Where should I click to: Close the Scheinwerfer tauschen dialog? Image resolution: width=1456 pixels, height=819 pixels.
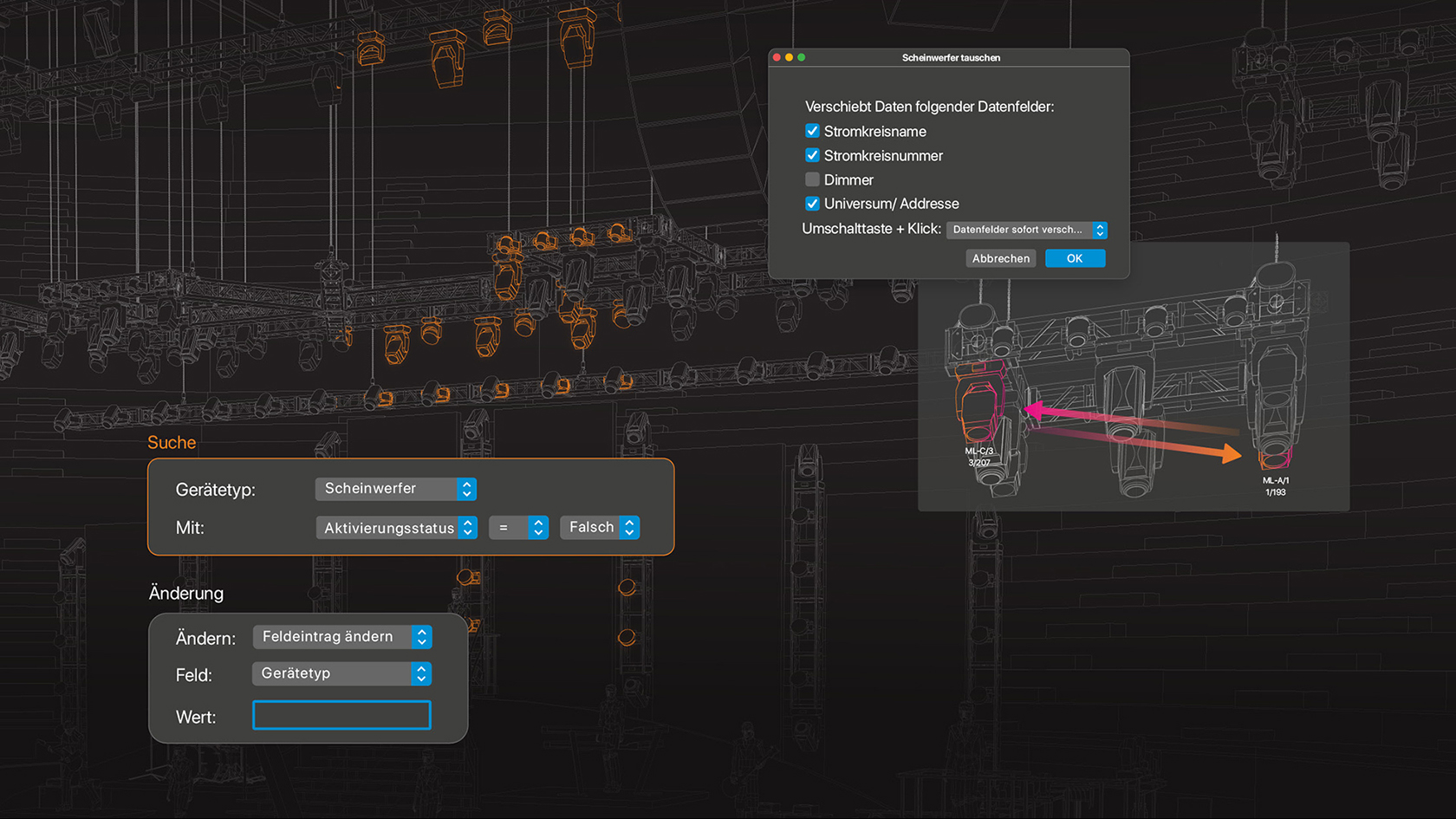point(777,57)
